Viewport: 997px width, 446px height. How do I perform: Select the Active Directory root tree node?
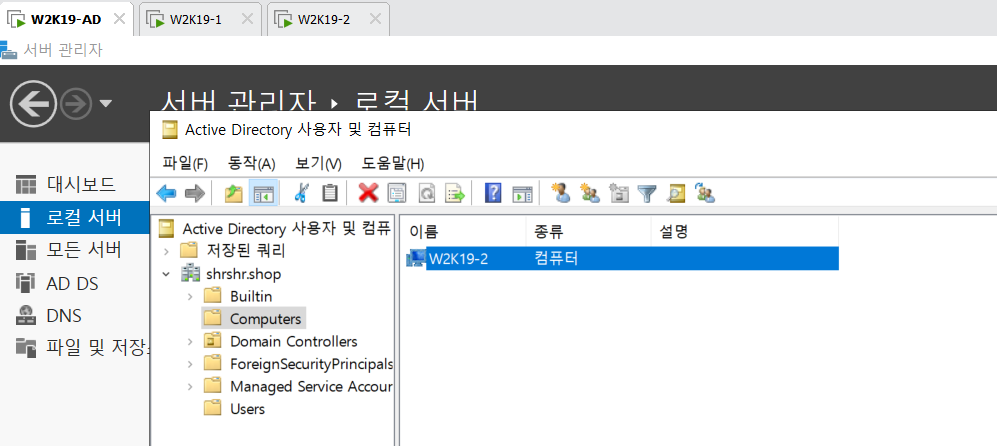coord(285,228)
